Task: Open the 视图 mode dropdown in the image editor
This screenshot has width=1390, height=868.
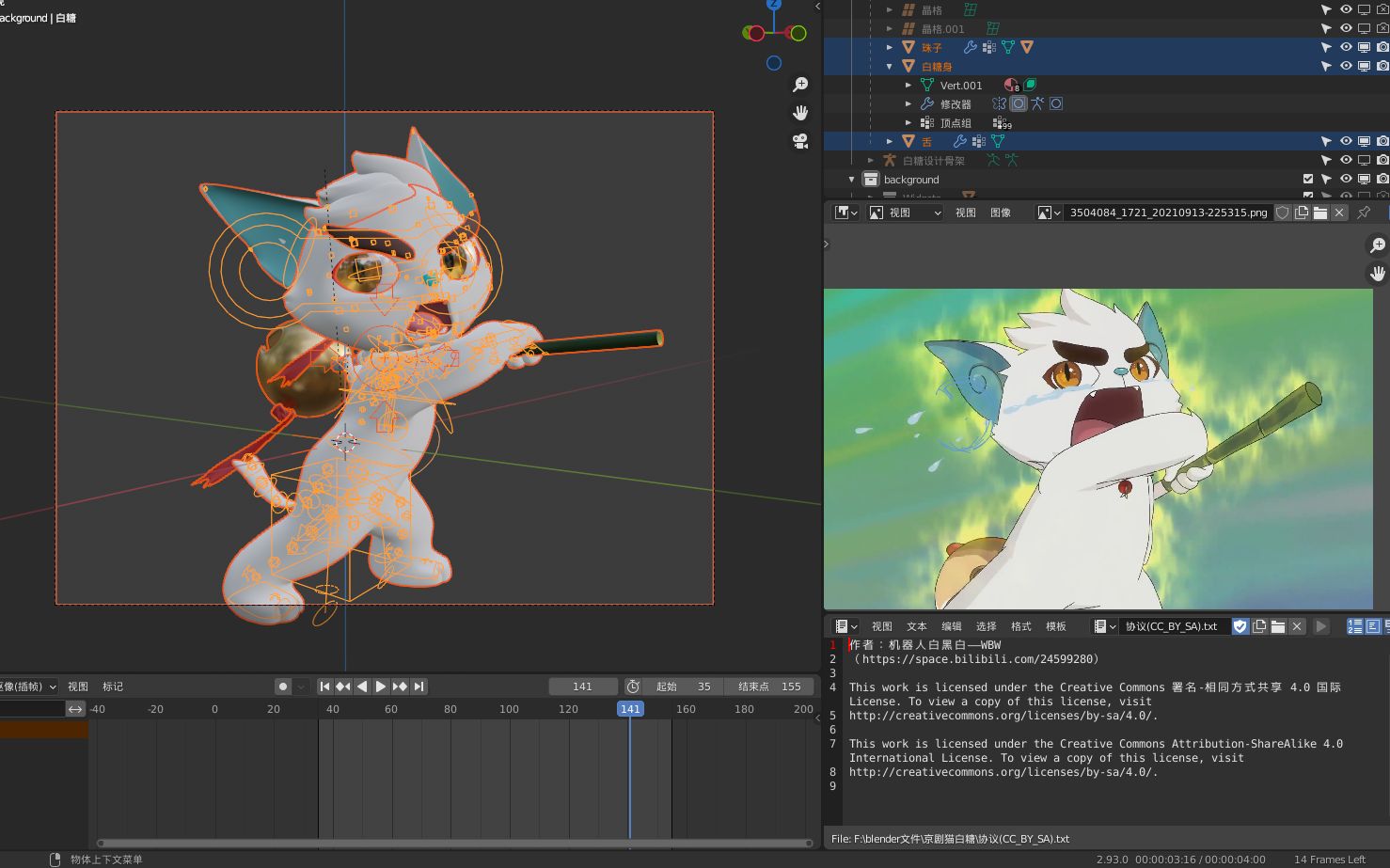Action: click(x=905, y=212)
